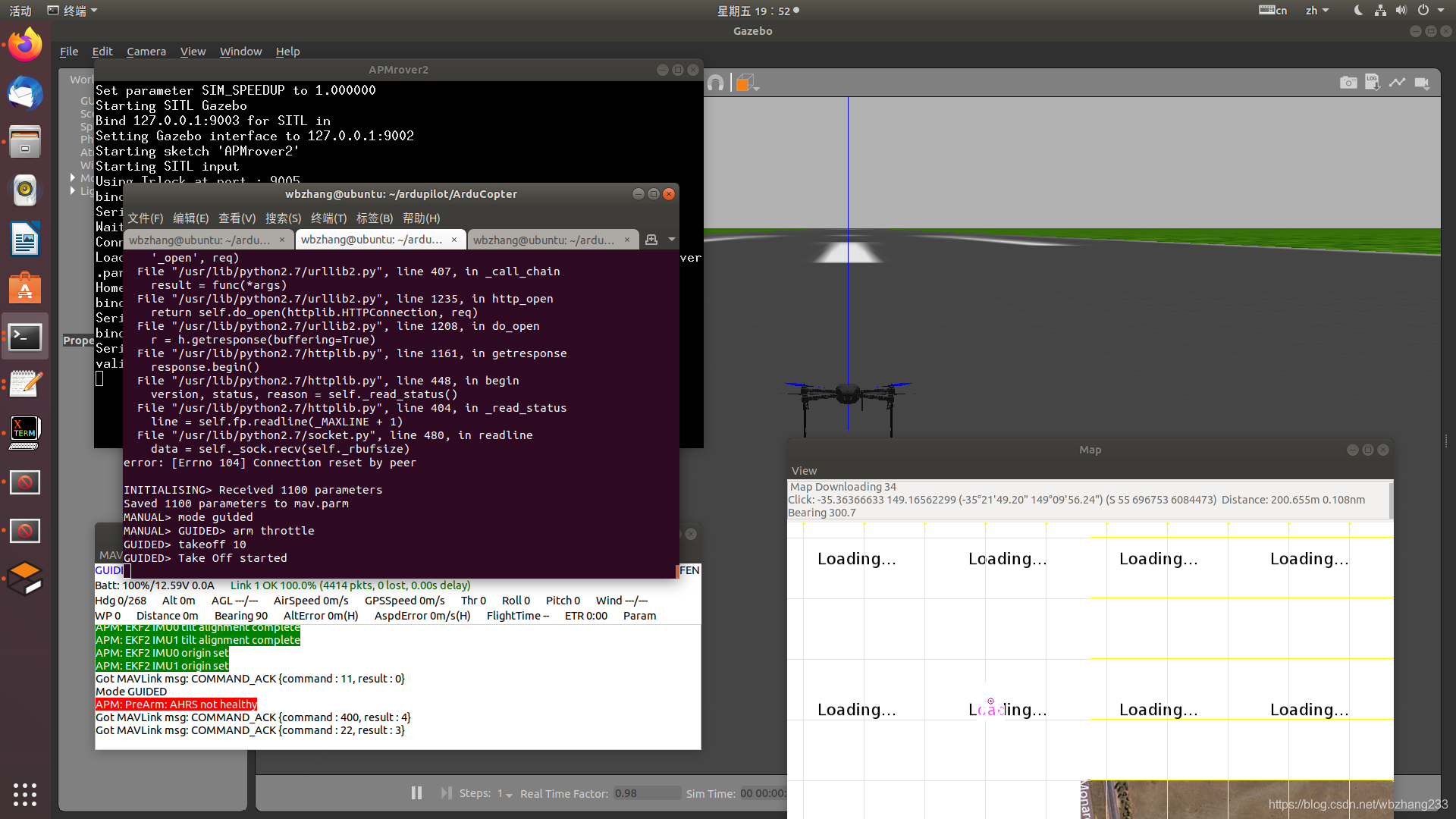This screenshot has width=1456, height=819.
Task: Click the Gazebo pause button
Action: (x=416, y=793)
